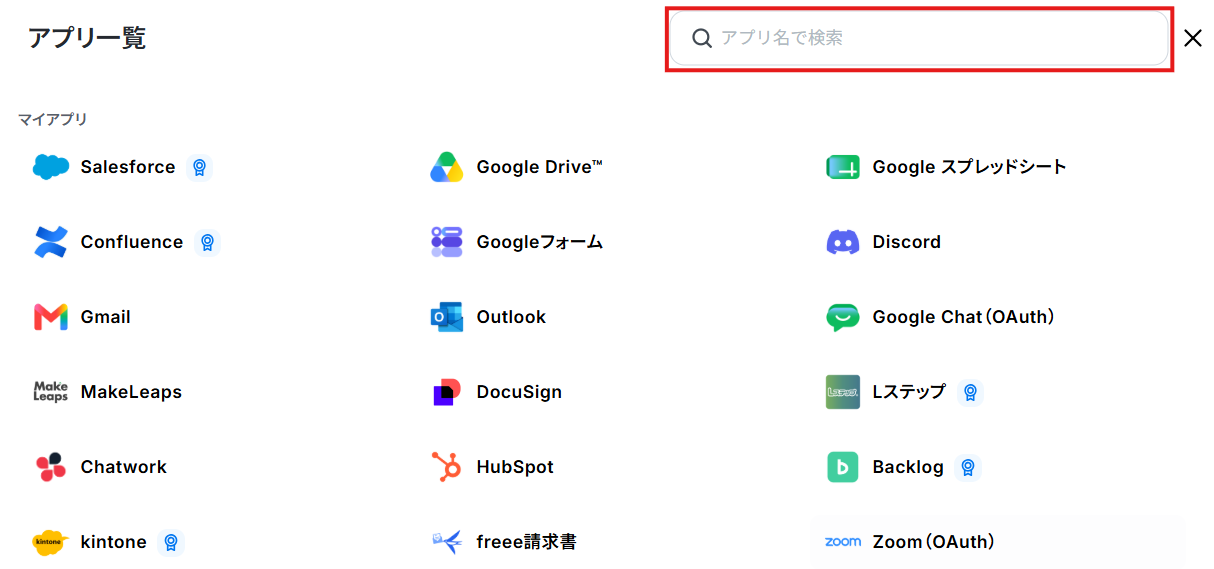Viewport: 1214px width, 569px height.
Task: Select the Confluence app name
Action: click(132, 242)
